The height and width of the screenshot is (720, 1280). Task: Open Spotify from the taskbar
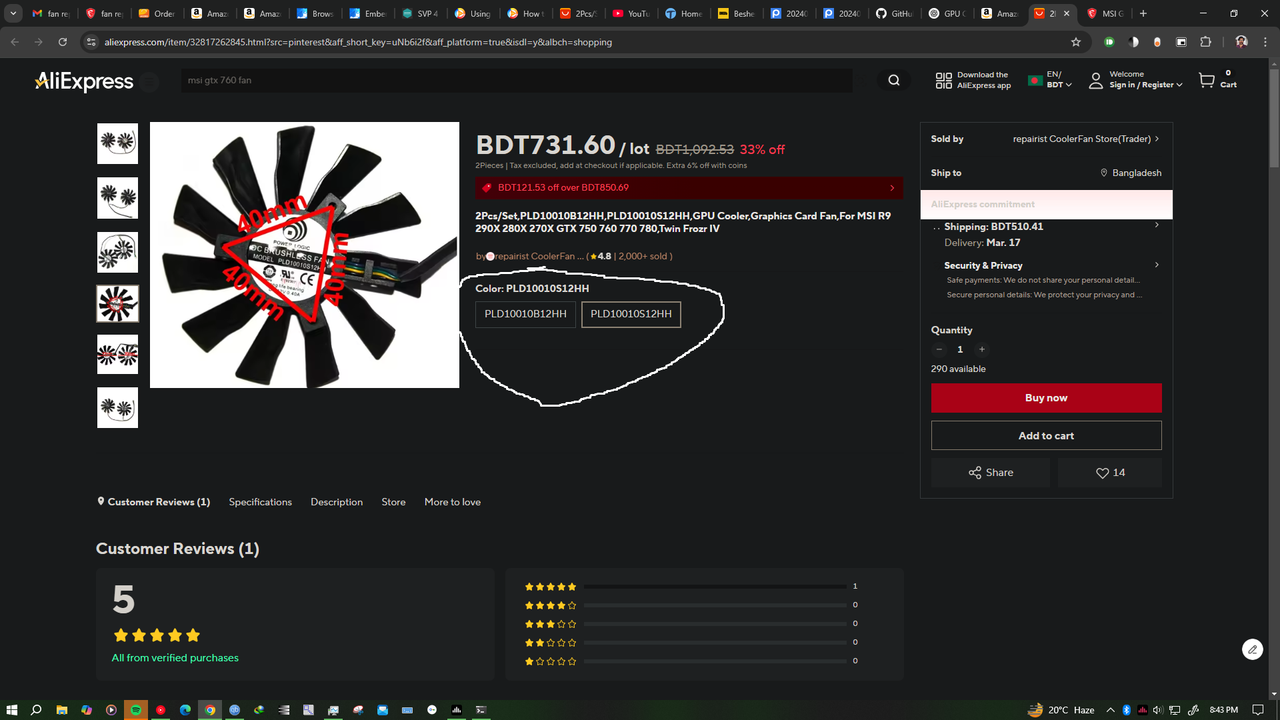click(136, 710)
